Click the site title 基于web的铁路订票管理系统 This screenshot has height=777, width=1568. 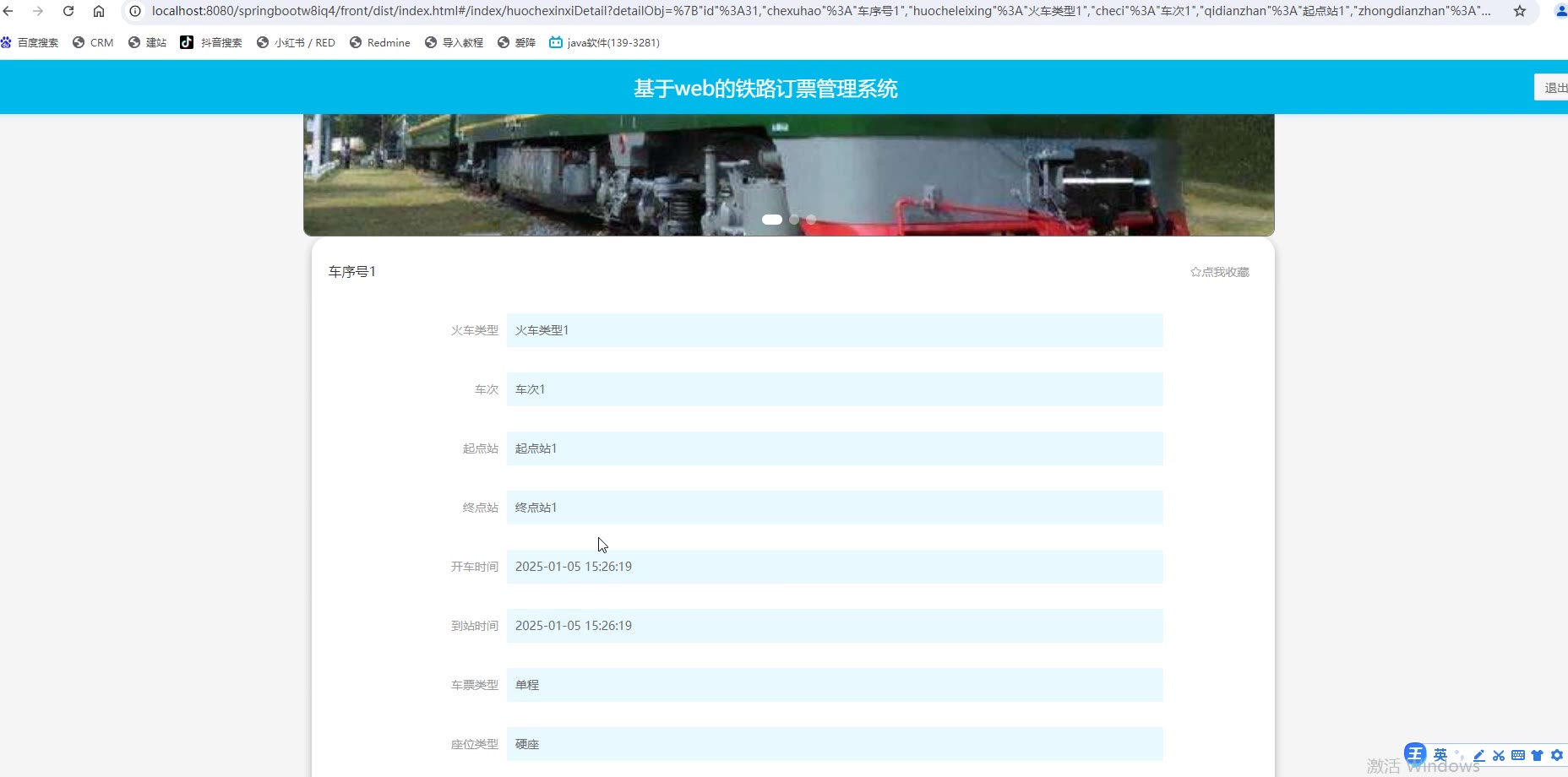coord(765,88)
